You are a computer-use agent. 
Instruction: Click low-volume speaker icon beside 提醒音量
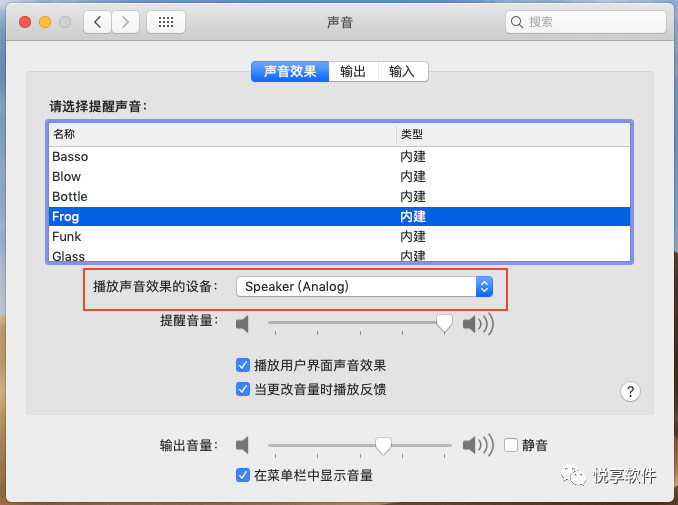tap(243, 324)
